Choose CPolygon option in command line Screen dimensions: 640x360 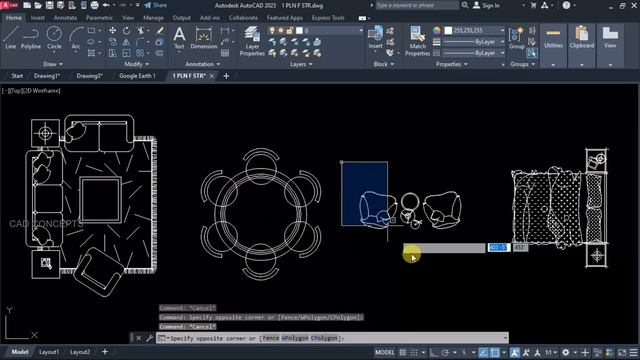tap(324, 338)
